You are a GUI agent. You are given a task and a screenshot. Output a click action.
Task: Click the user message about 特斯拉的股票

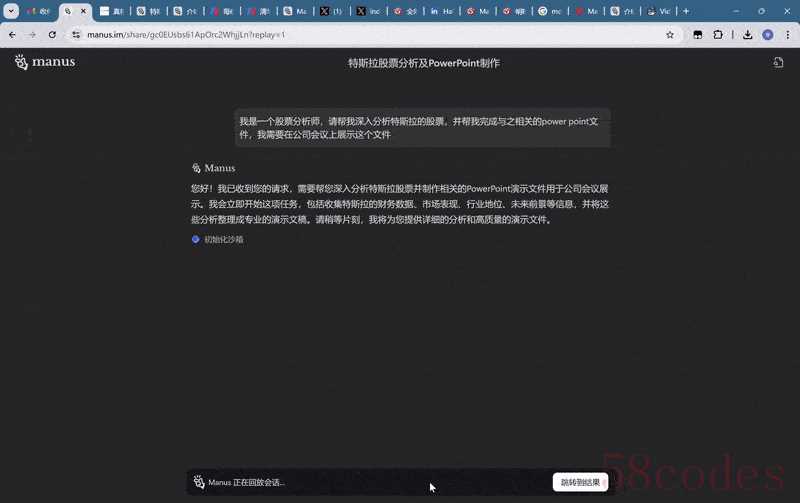tap(422, 128)
